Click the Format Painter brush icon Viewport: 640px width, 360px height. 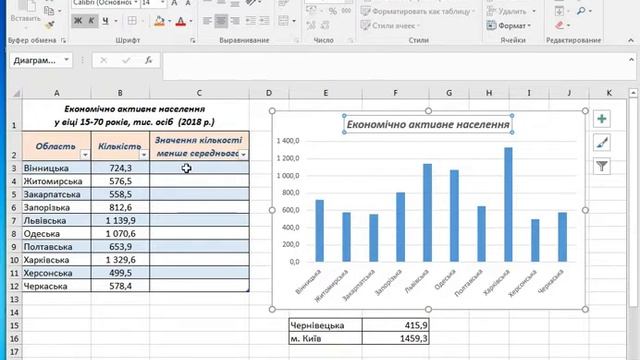(x=50, y=25)
